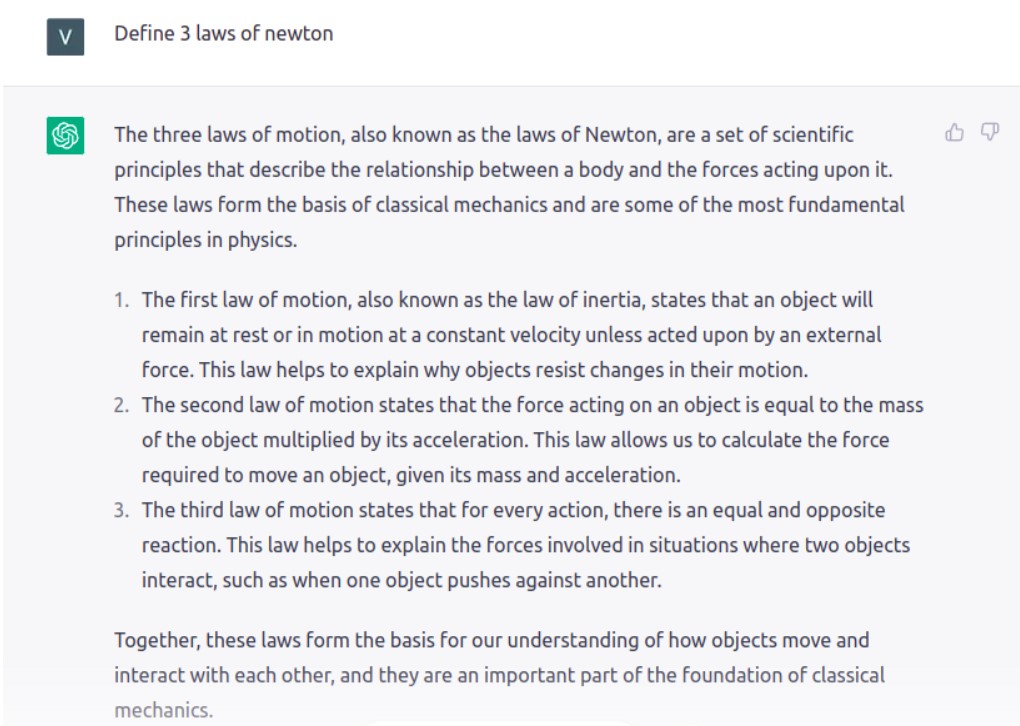1020x726 pixels.
Task: Click the sentence starting These laws form
Action: tap(509, 222)
